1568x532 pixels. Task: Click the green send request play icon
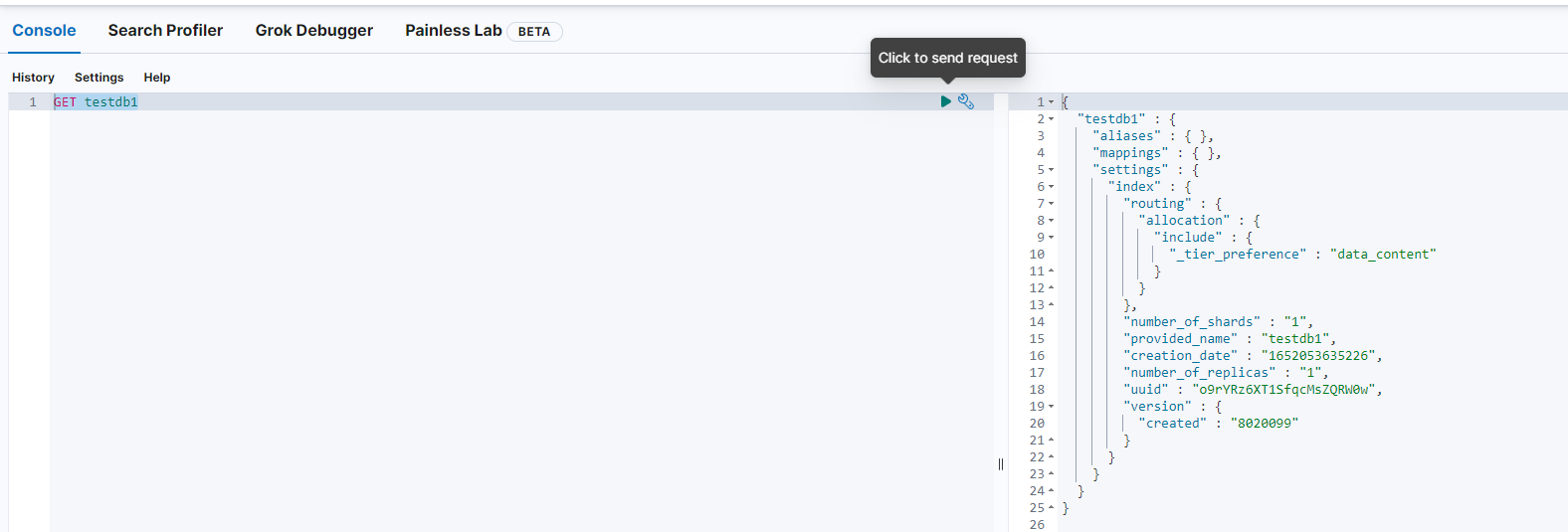coord(945,101)
